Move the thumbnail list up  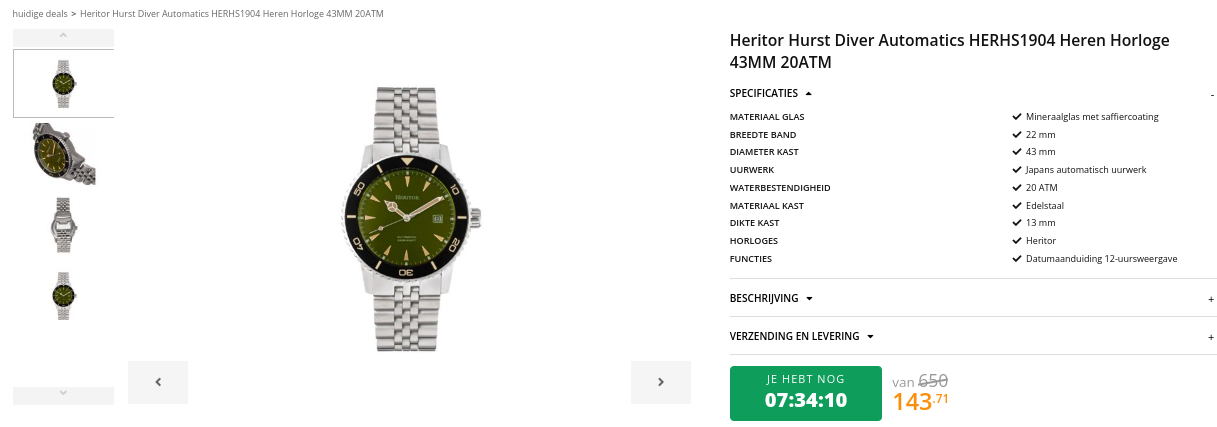point(63,36)
